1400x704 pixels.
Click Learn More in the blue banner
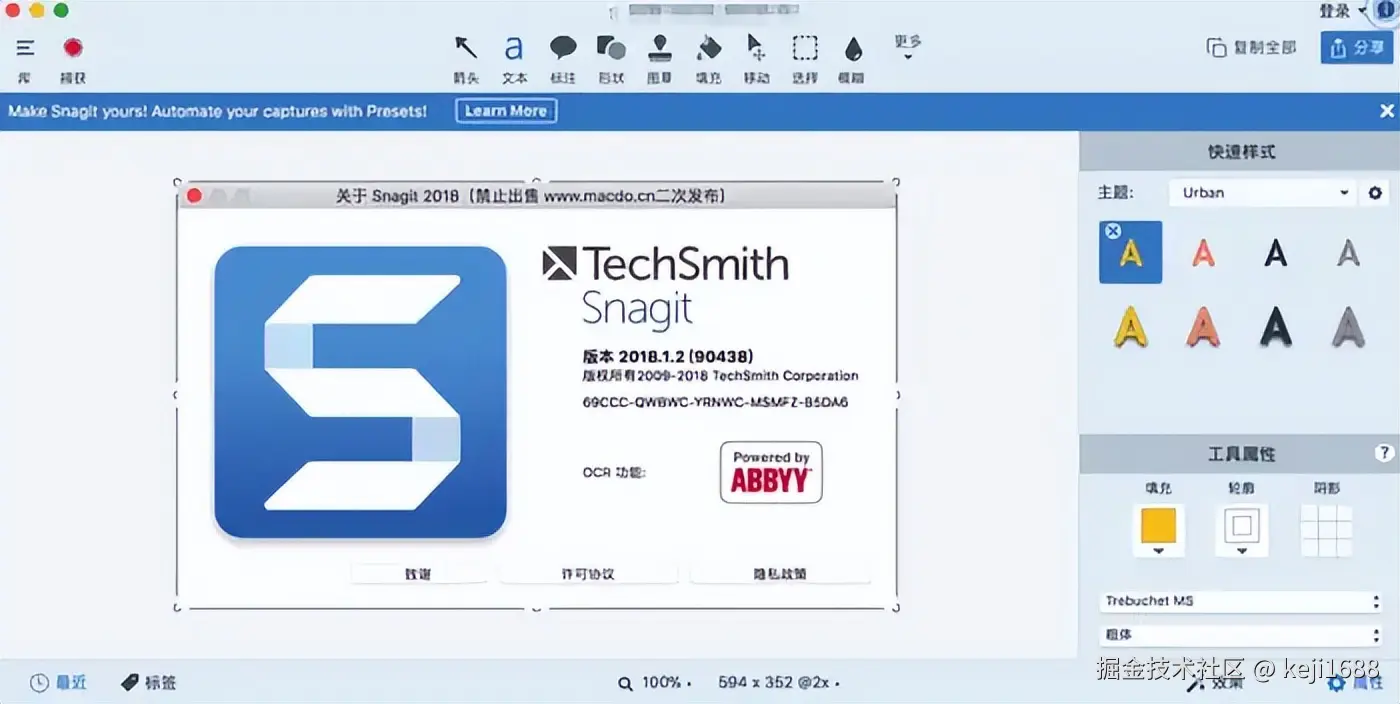click(x=506, y=111)
